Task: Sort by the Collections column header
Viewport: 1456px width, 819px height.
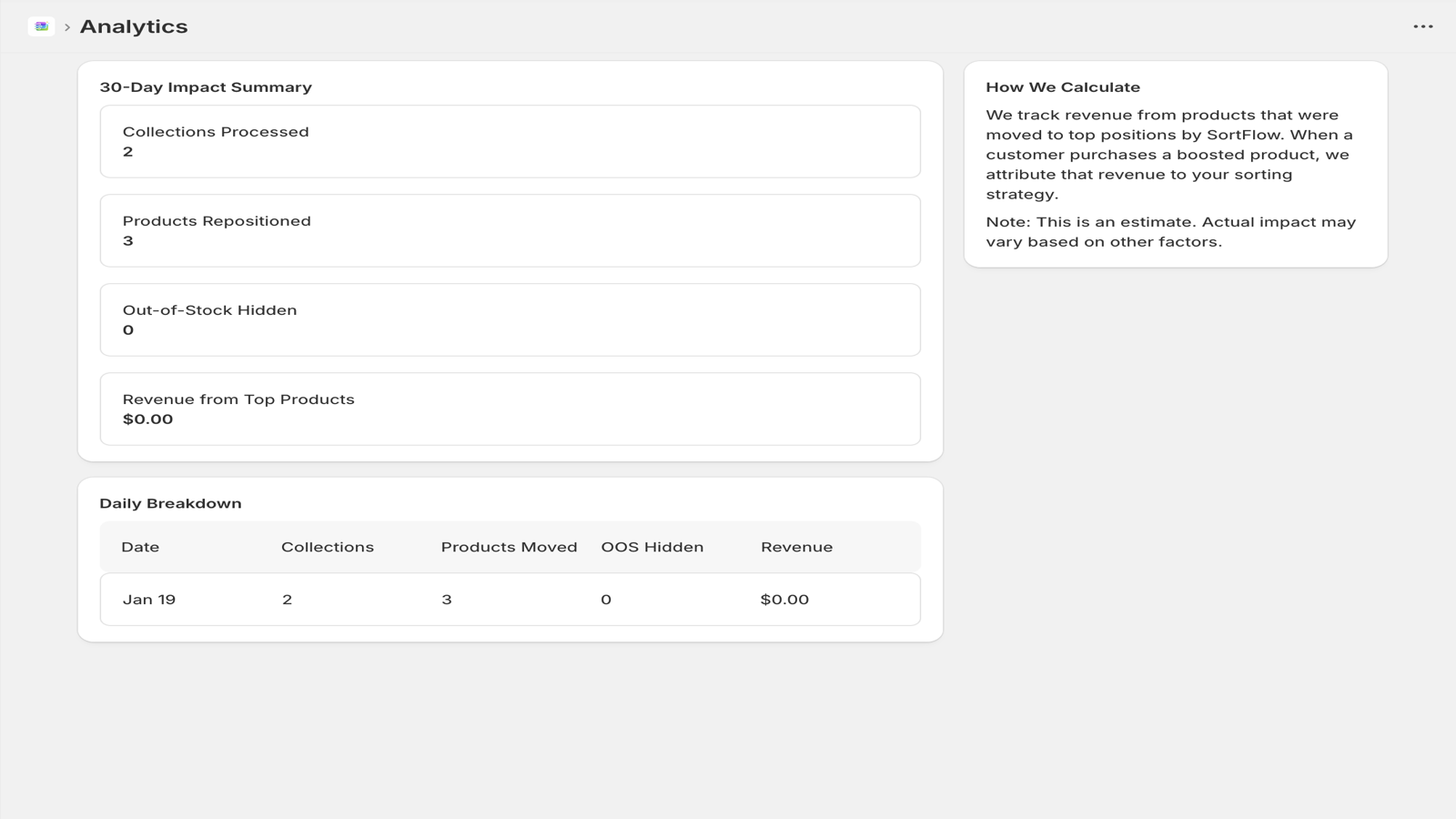Action: 327,547
